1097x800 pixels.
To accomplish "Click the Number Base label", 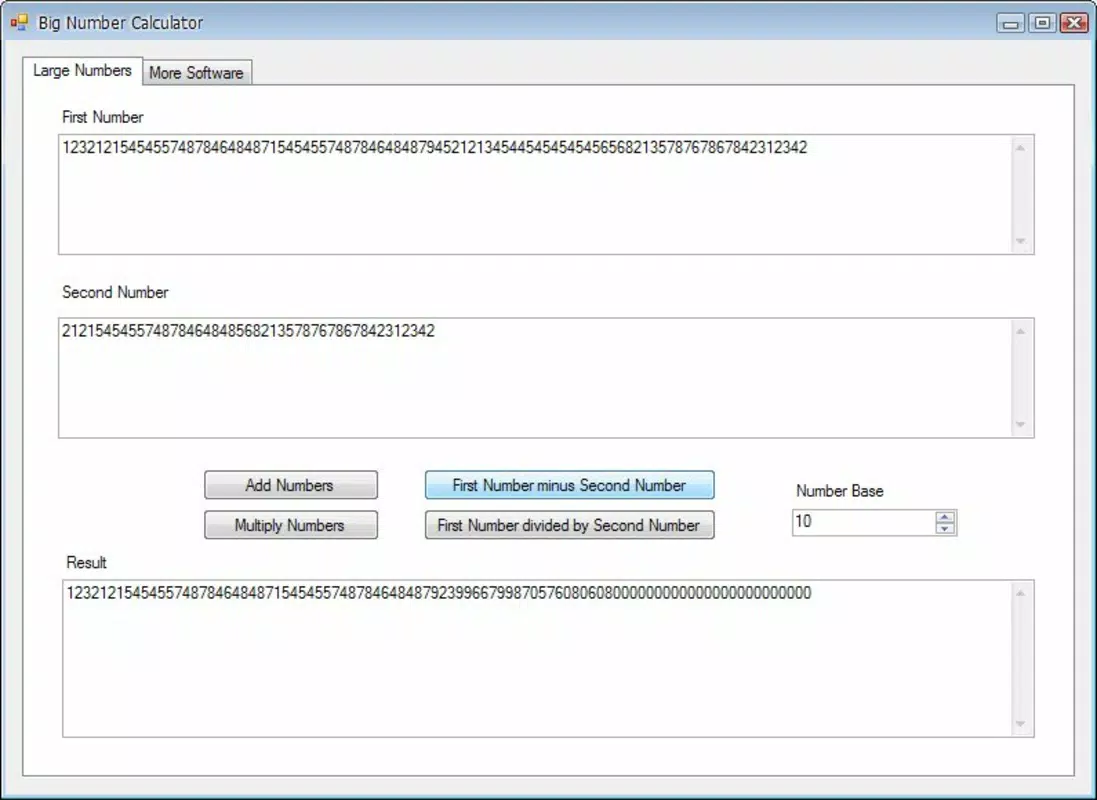I will [x=840, y=491].
